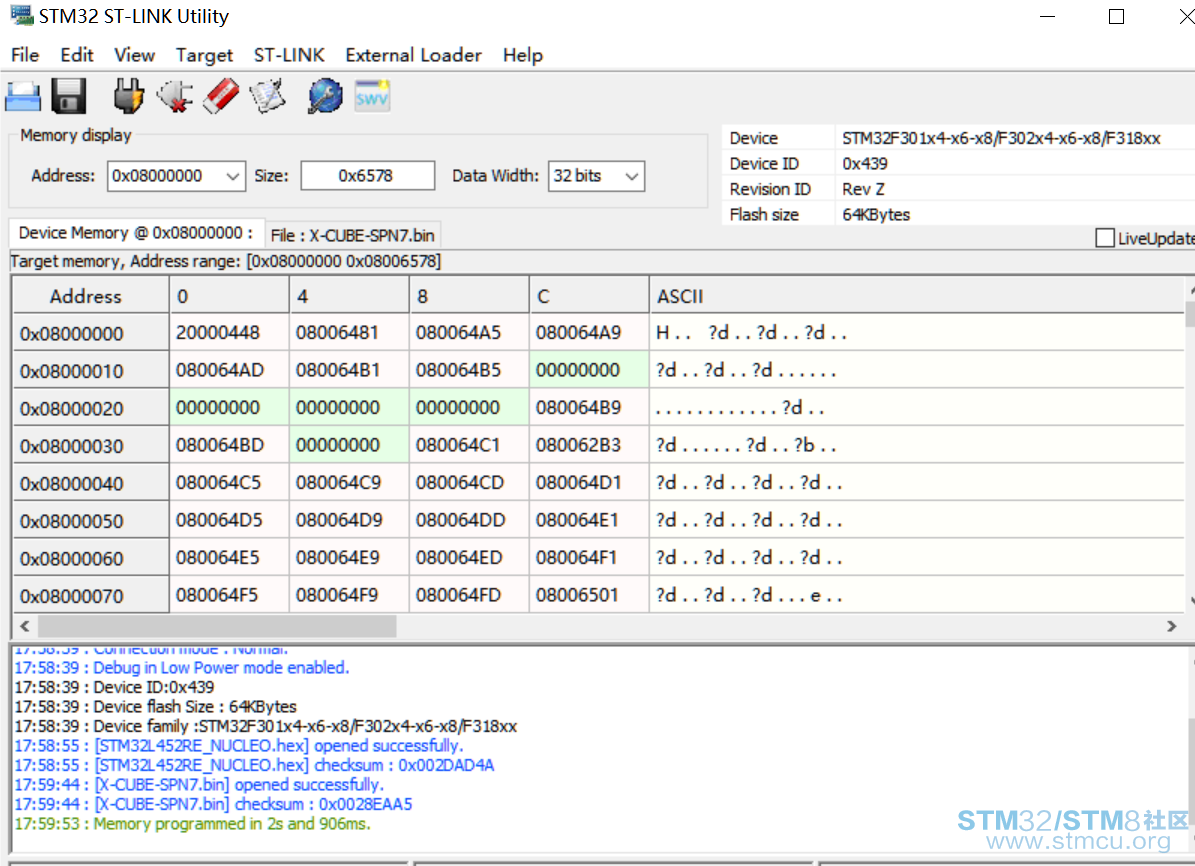
Task: Open the Data Width 32 bits dropdown
Action: click(x=631, y=176)
